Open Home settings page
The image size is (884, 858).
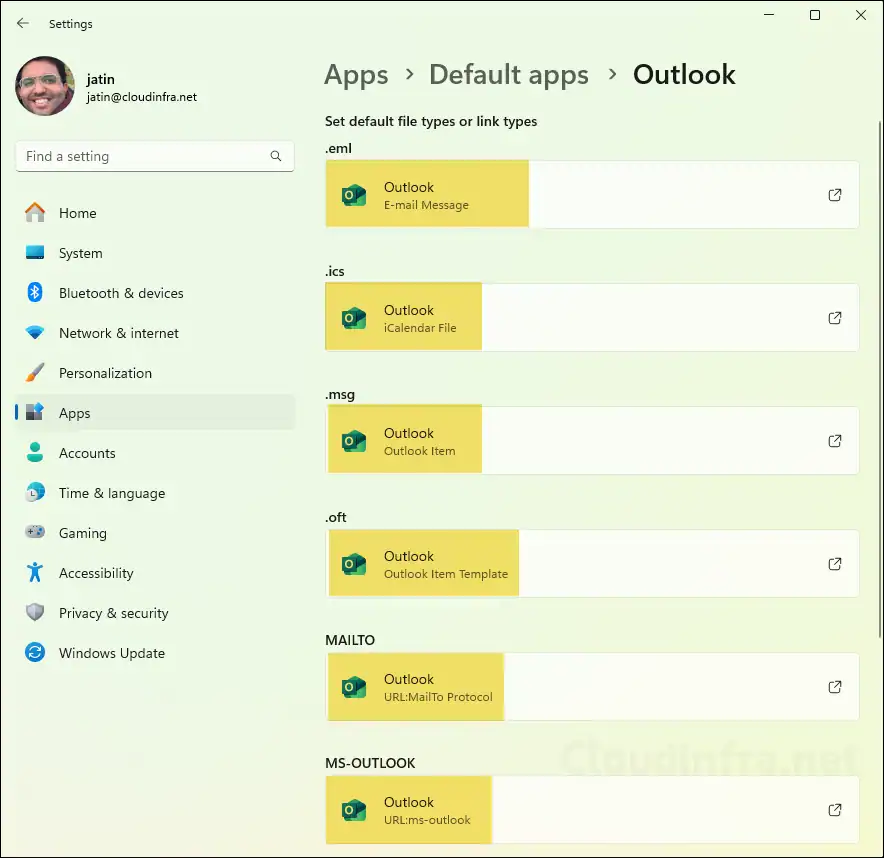155,213
